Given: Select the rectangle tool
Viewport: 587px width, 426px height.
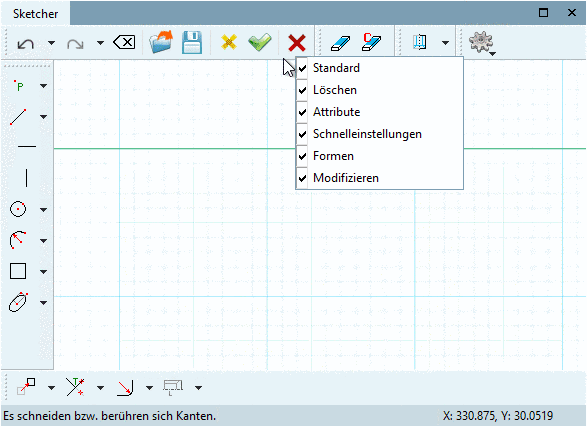Looking at the screenshot, I should click(x=18, y=271).
